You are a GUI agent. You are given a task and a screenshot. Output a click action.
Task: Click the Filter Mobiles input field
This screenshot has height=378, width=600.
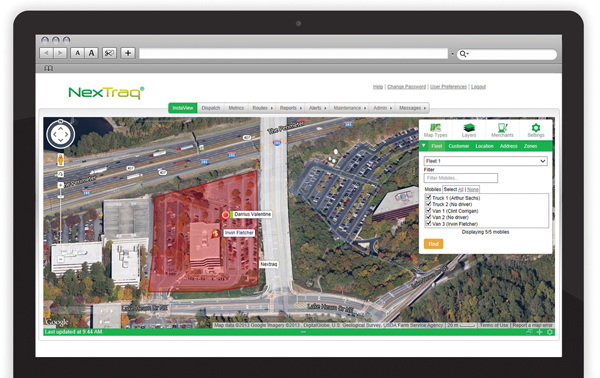click(x=461, y=178)
